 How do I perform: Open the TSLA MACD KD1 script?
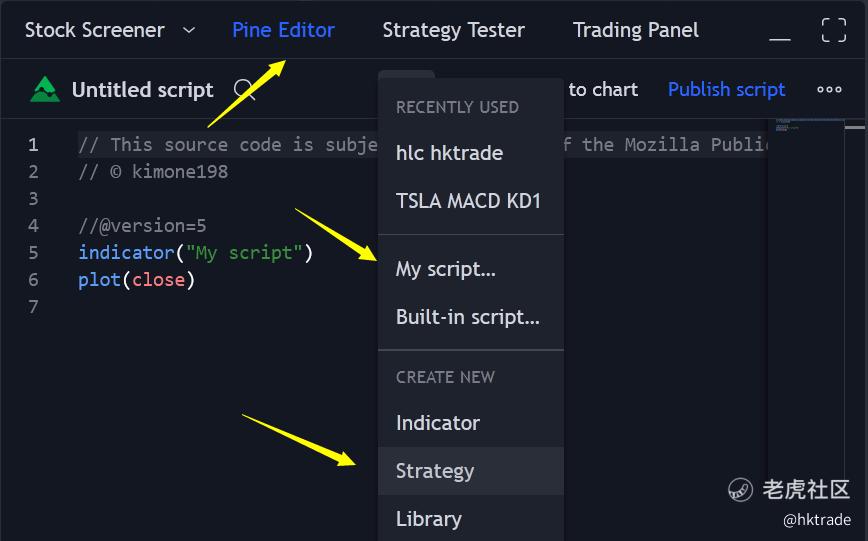coord(468,201)
